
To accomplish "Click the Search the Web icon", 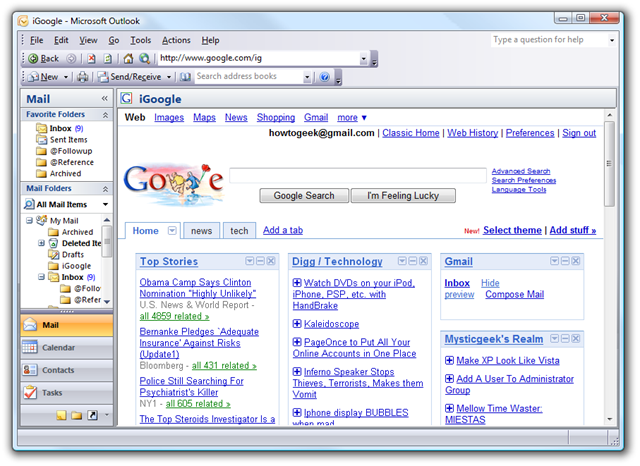I will tap(144, 59).
